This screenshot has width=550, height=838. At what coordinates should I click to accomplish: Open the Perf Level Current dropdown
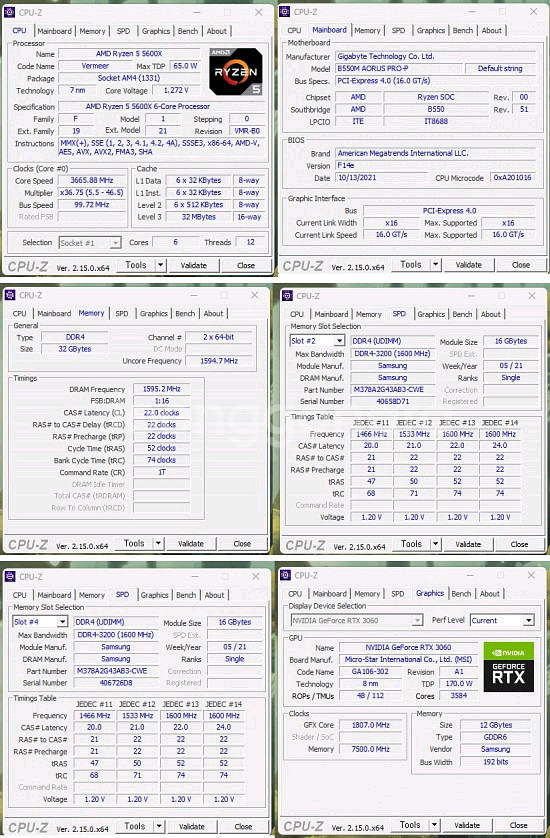point(528,620)
